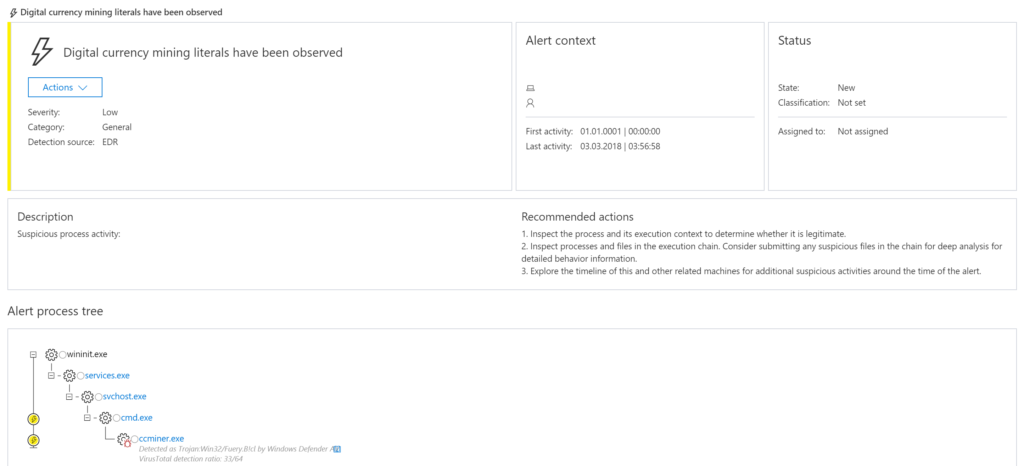Image resolution: width=1024 pixels, height=466 pixels.
Task: Collapse the services.exe tree node
Action: tap(51, 375)
